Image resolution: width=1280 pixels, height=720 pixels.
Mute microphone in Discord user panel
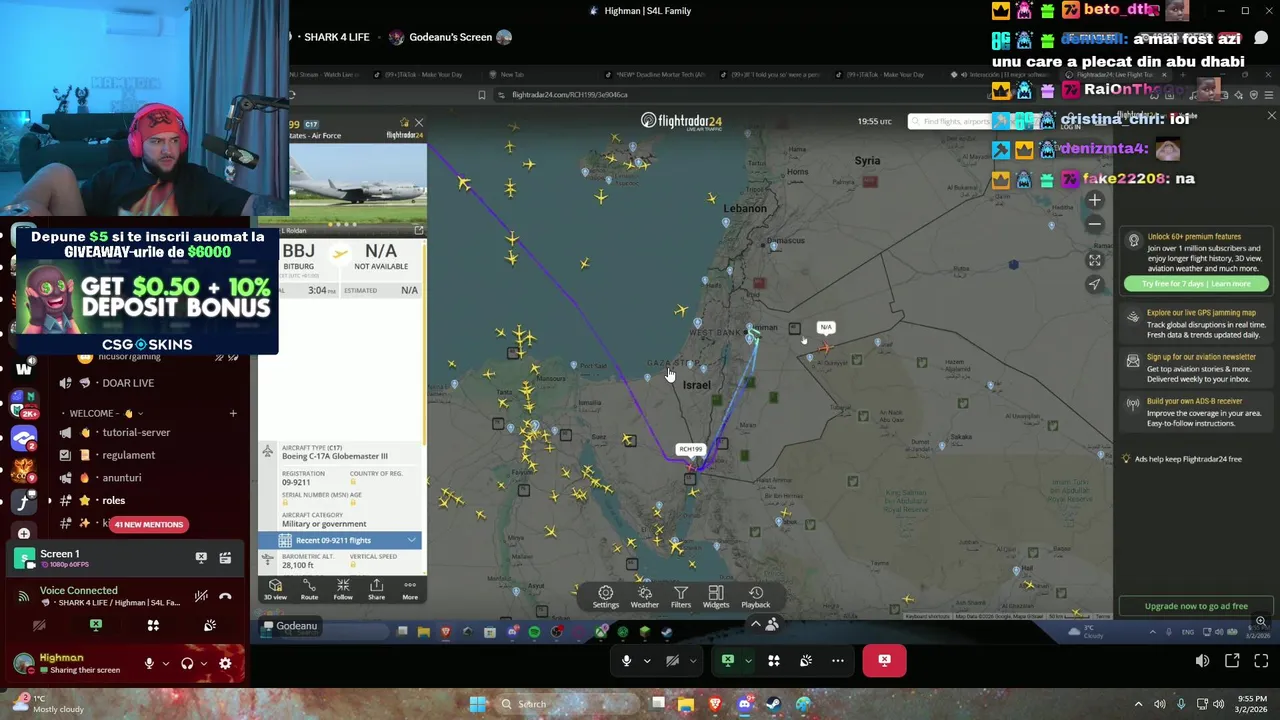[149, 663]
